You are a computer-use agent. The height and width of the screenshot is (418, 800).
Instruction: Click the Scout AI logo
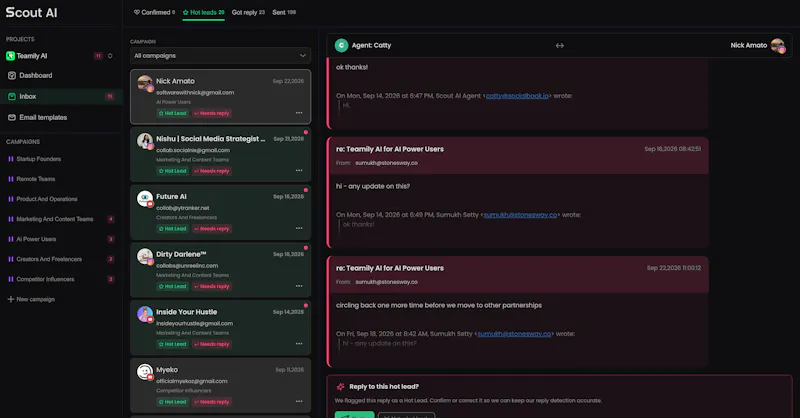pyautogui.click(x=31, y=13)
